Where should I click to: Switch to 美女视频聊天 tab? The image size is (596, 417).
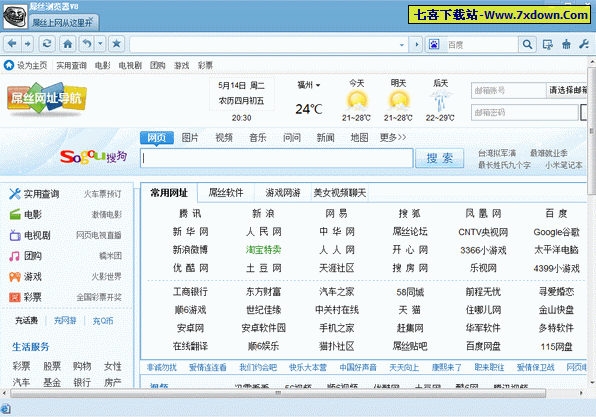click(339, 193)
